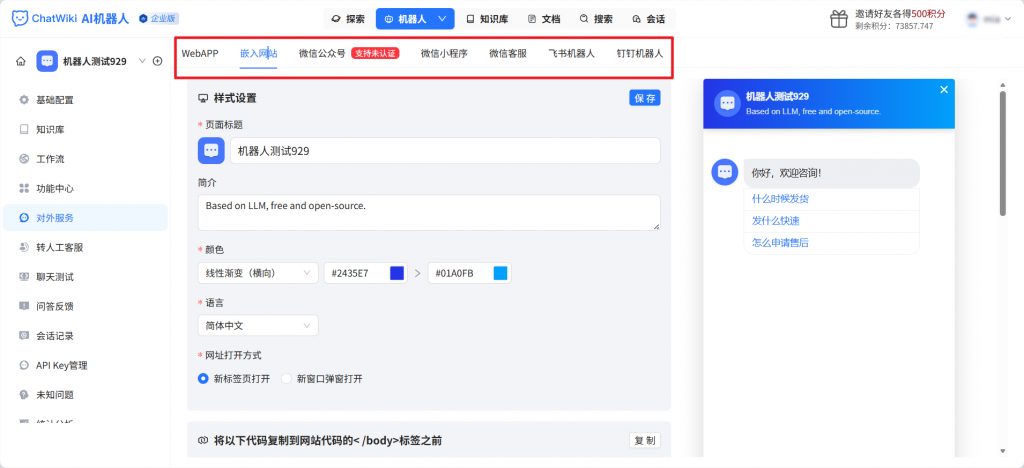The width and height of the screenshot is (1024, 468).
Task: Switch to the 微信公众号 tab
Action: [x=322, y=54]
